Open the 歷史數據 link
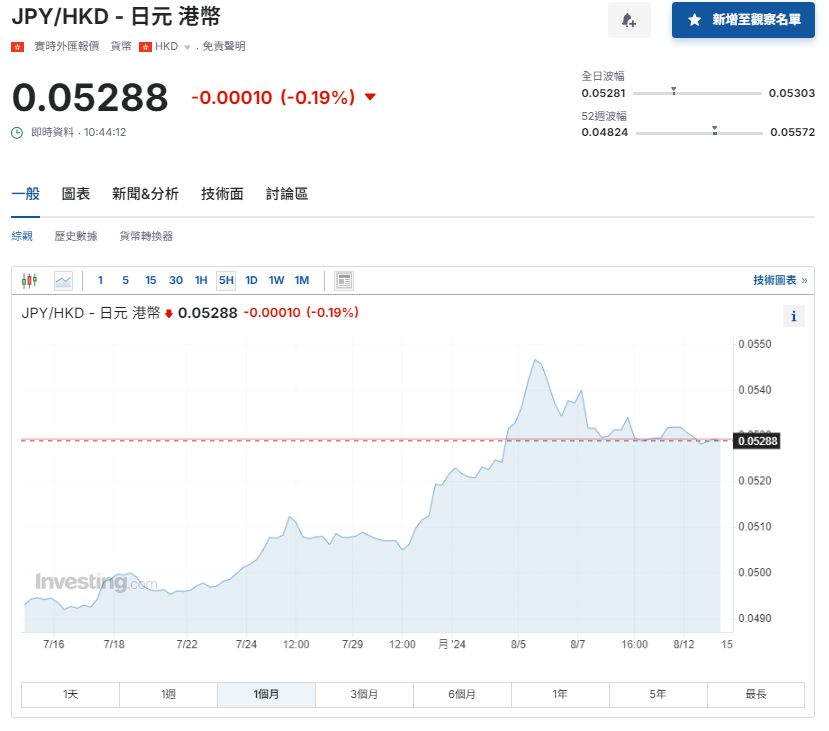The height and width of the screenshot is (731, 829). pos(75,236)
